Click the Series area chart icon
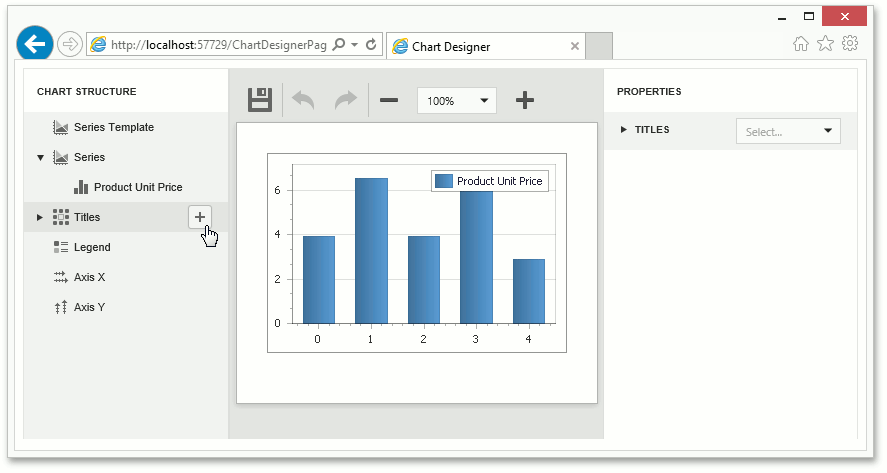Viewport: 887px width, 473px height. click(61, 157)
